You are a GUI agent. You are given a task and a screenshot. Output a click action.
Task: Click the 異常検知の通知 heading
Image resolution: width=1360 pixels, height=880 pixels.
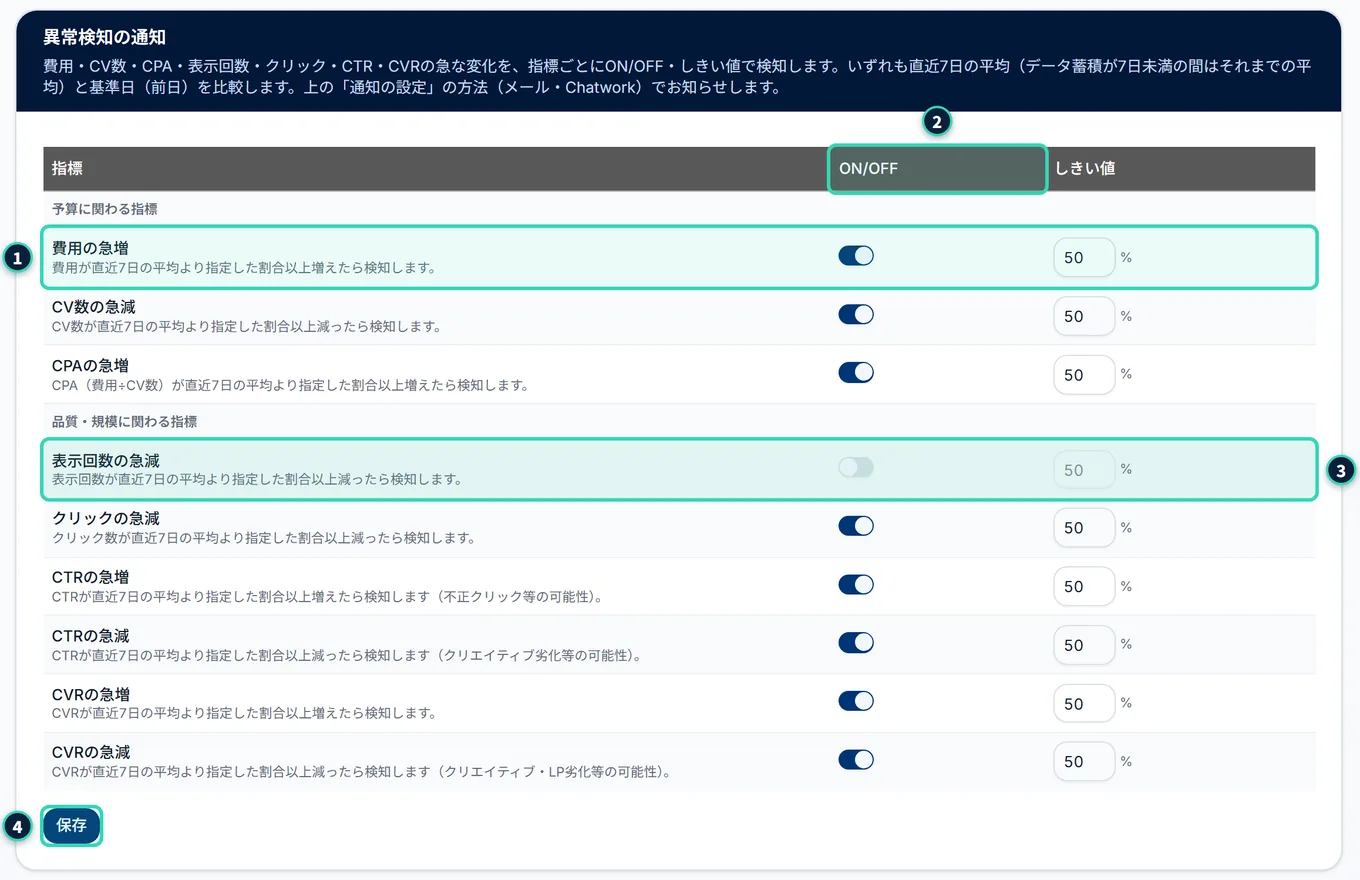click(104, 37)
